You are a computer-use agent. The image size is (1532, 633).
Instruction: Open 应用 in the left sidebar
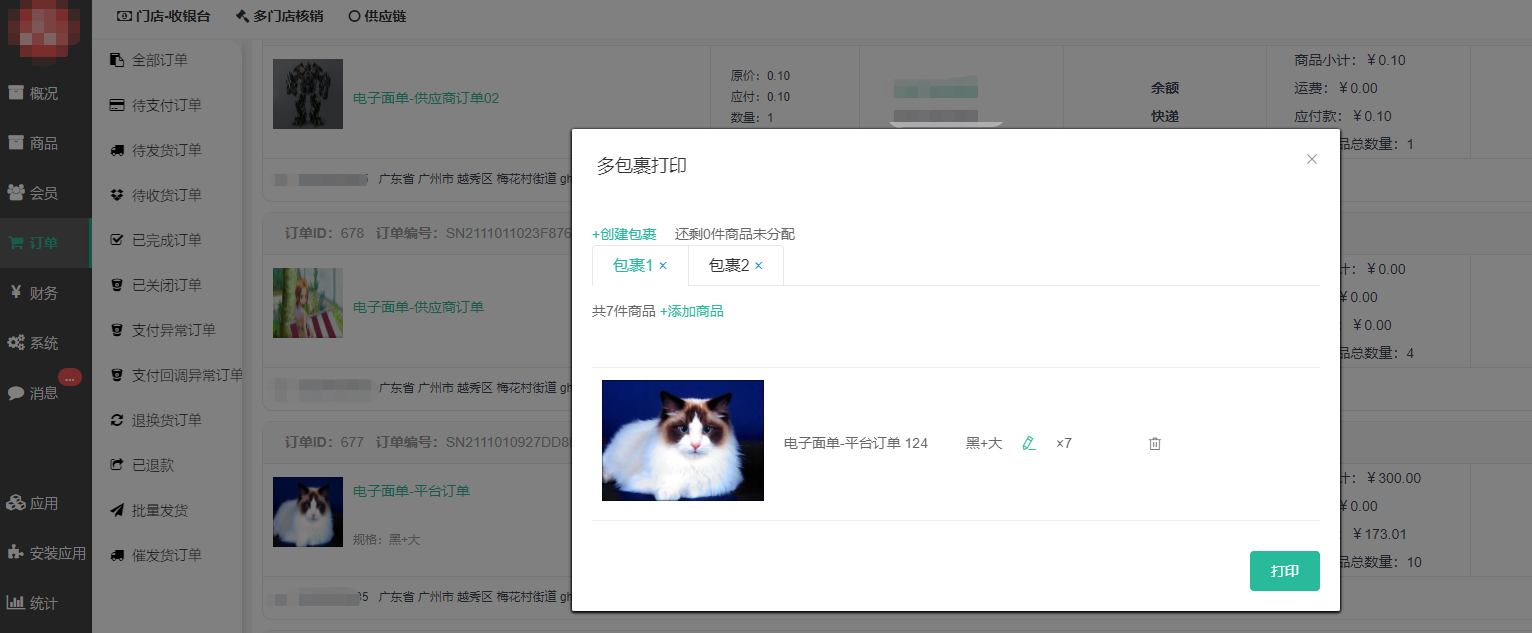click(x=45, y=503)
